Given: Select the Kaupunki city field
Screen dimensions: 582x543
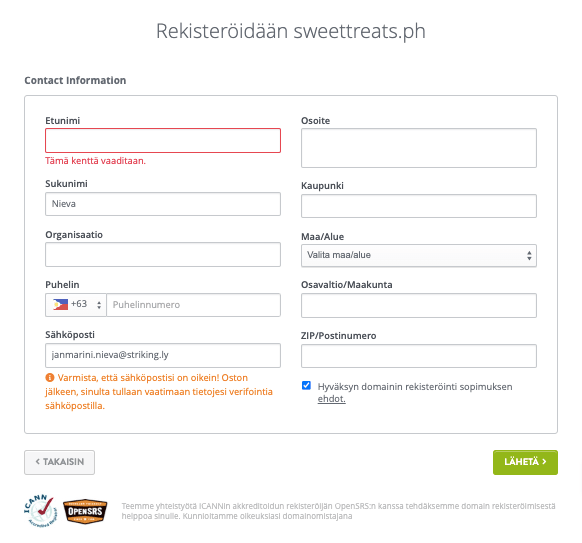Looking at the screenshot, I should (x=419, y=206).
